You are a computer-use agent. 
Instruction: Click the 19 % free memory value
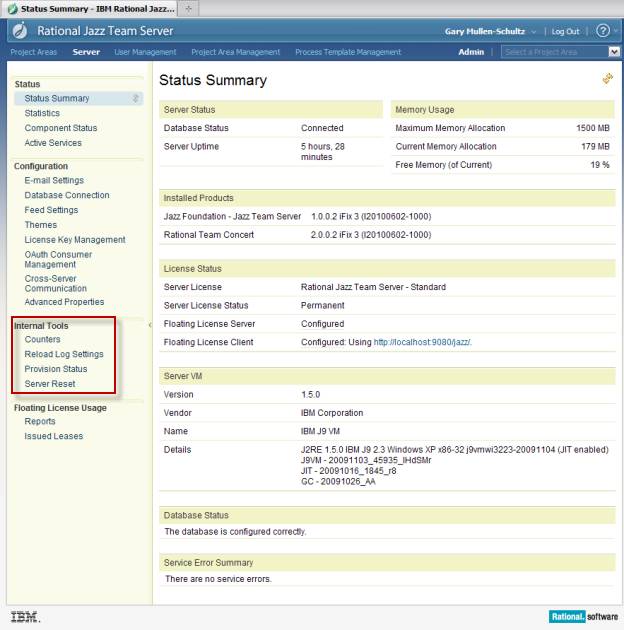599,165
